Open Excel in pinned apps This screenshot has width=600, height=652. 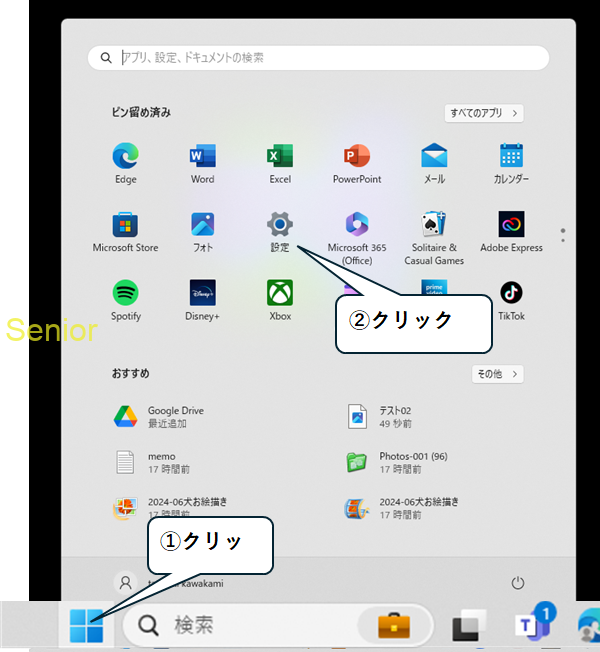280,156
